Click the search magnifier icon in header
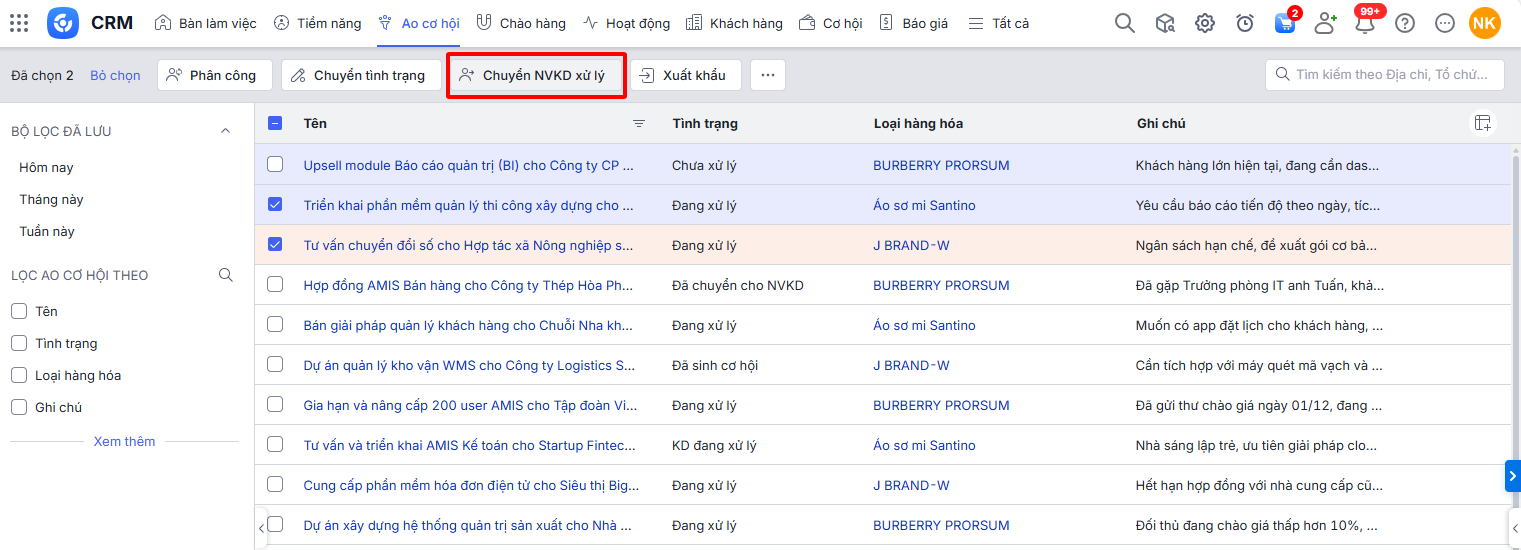 coord(1125,23)
